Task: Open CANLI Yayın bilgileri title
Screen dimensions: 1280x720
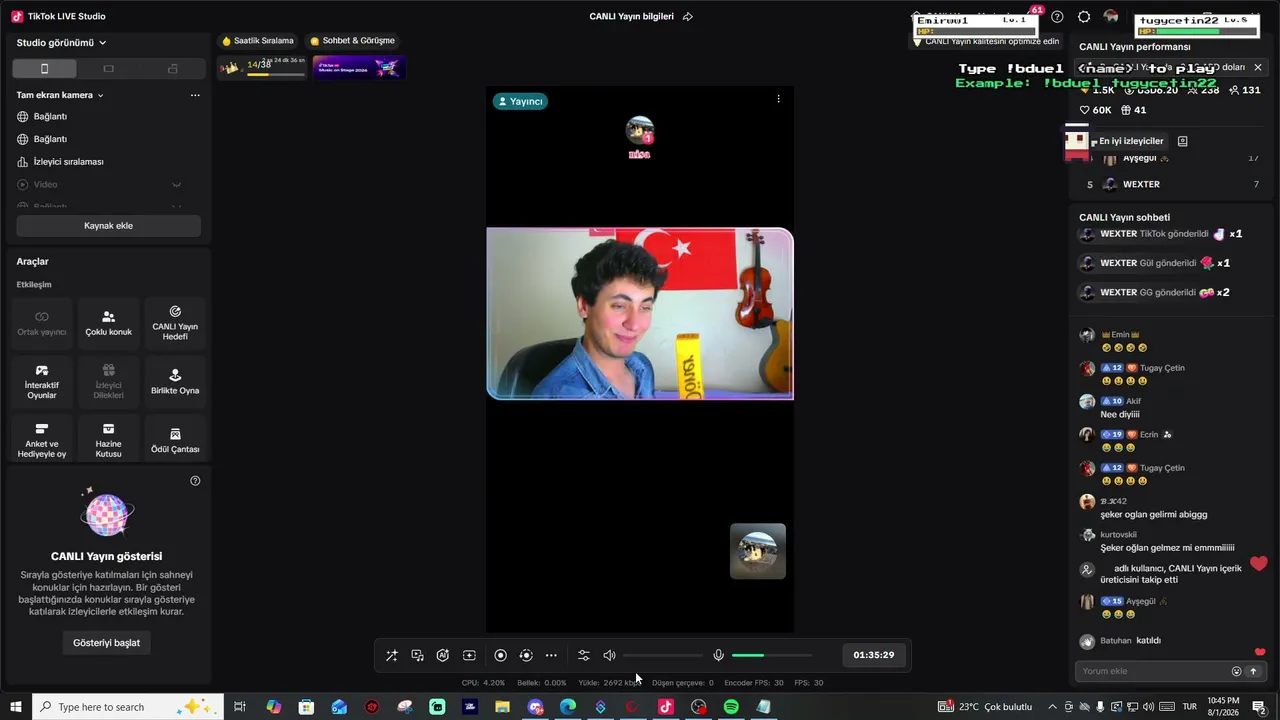Action: 631,16
